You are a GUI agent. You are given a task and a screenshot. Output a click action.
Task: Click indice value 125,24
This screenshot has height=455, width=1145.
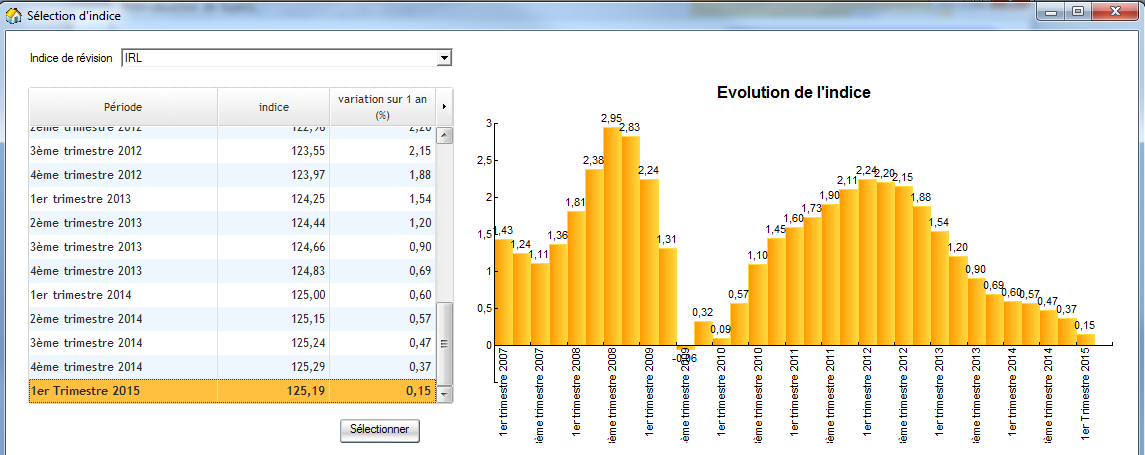(x=308, y=343)
